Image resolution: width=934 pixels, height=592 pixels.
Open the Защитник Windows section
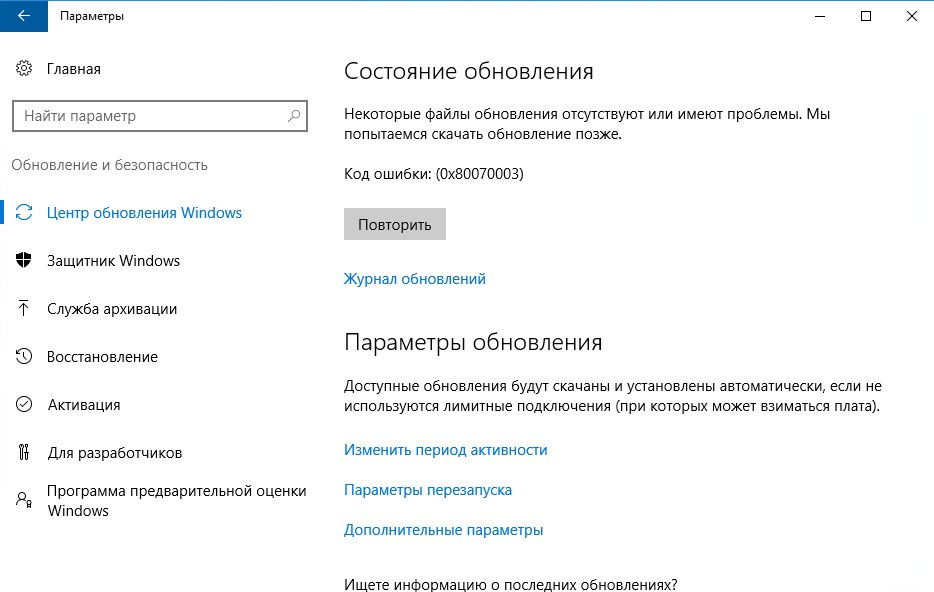click(x=113, y=261)
